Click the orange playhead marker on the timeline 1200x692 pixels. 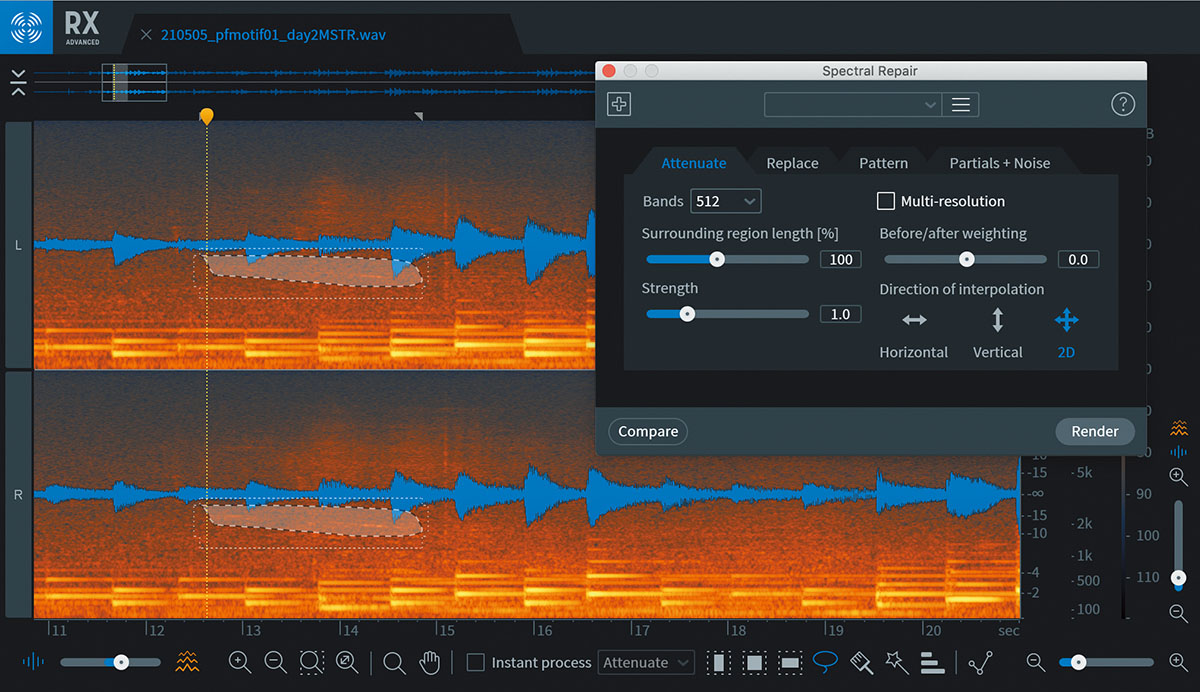click(206, 116)
